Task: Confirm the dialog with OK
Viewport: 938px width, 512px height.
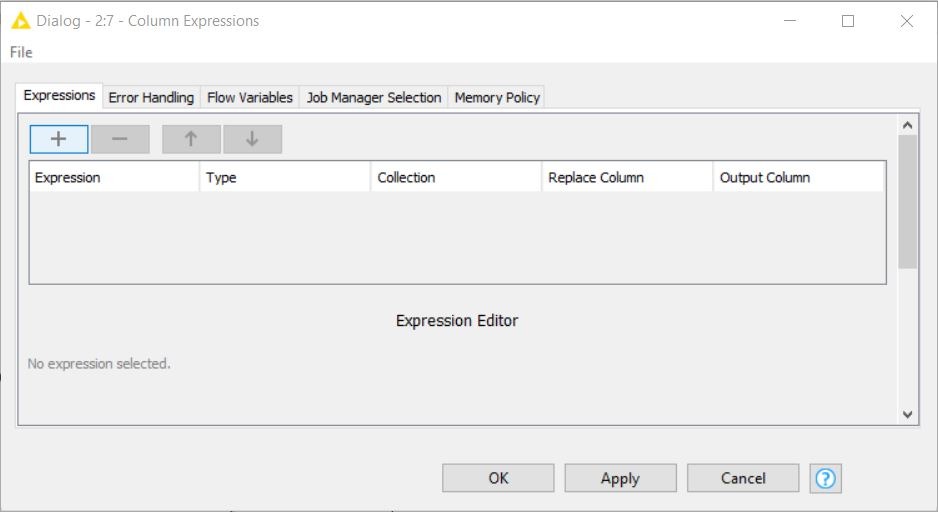Action: point(498,478)
